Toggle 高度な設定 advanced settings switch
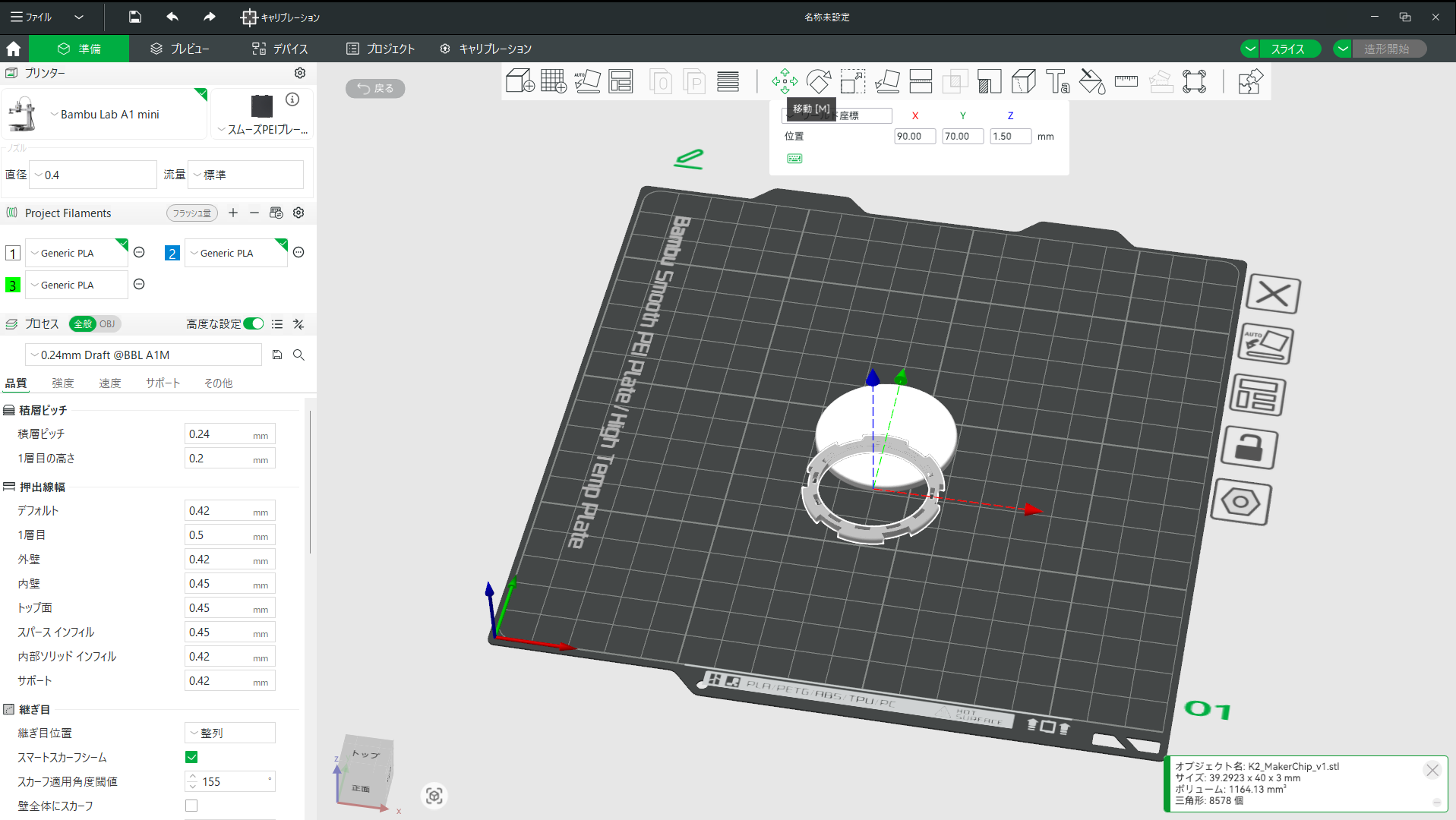This screenshot has width=1456, height=820. [254, 324]
